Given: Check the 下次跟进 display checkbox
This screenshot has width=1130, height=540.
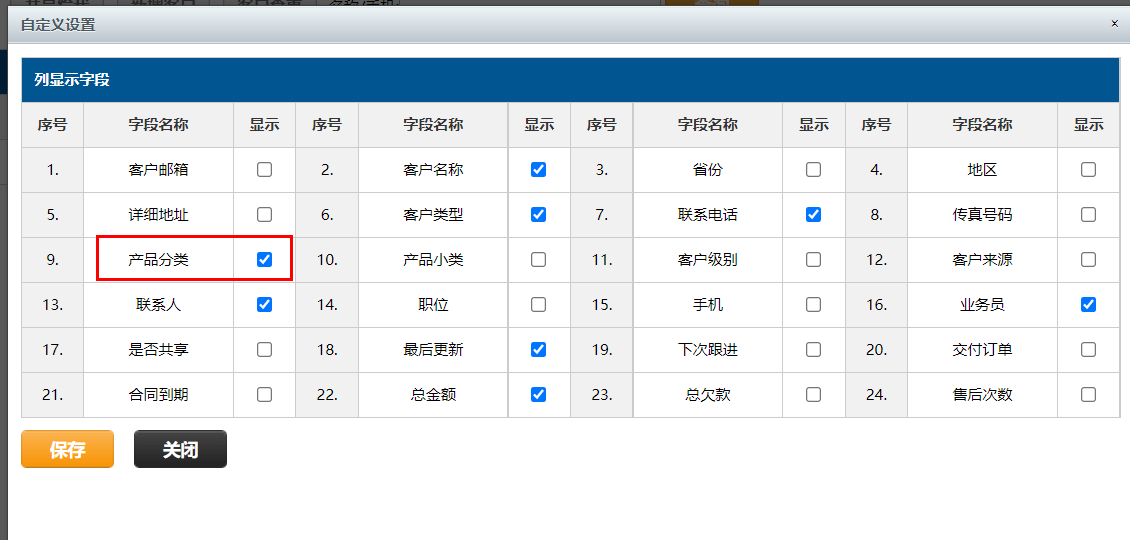Looking at the screenshot, I should (x=814, y=350).
